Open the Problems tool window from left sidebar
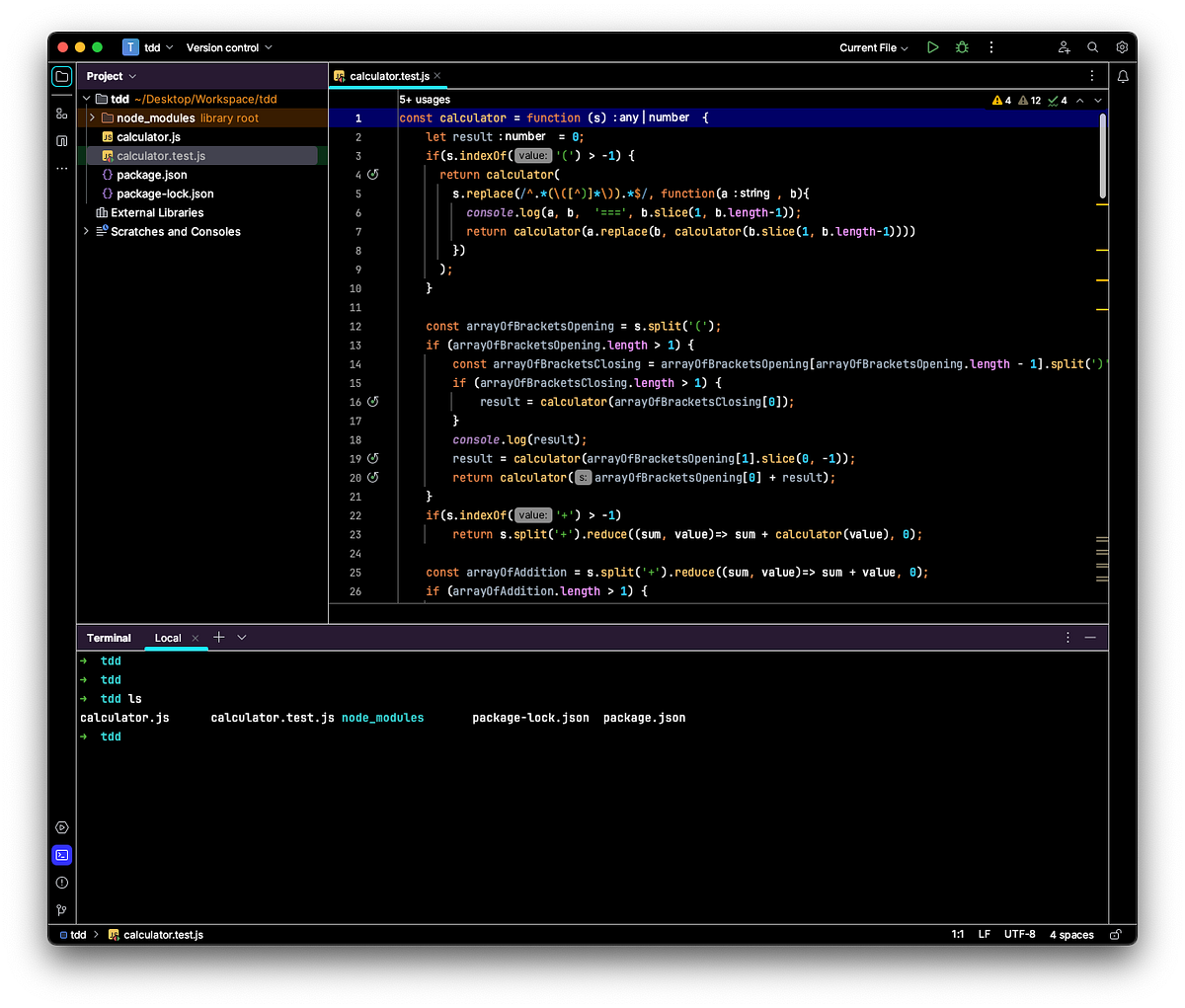The height and width of the screenshot is (1008, 1185). (61, 883)
